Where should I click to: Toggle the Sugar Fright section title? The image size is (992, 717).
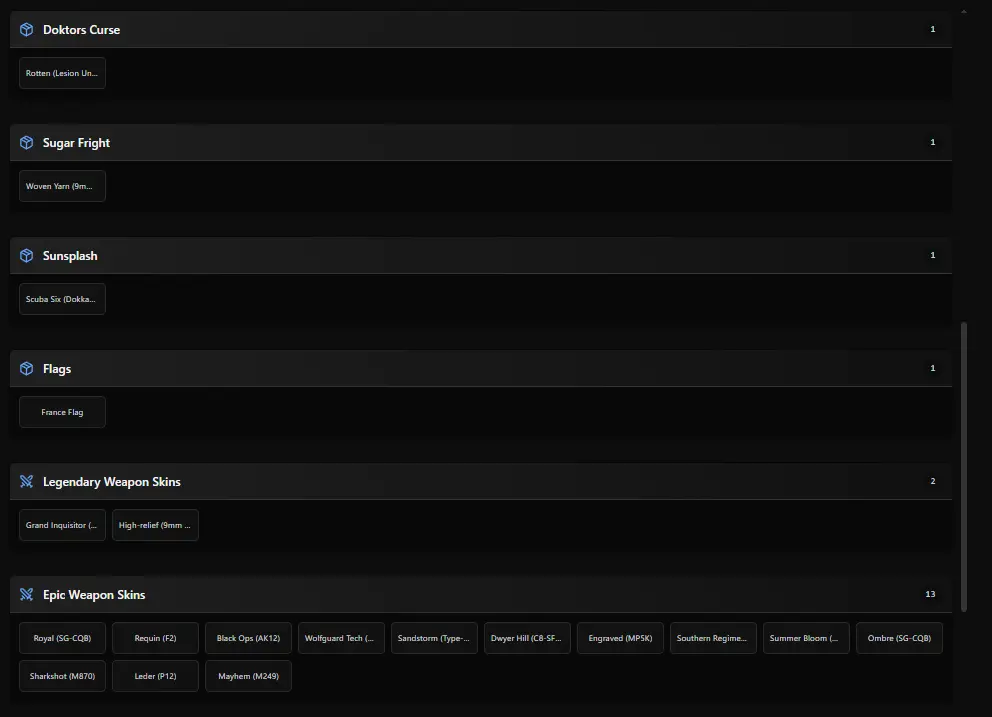[76, 143]
